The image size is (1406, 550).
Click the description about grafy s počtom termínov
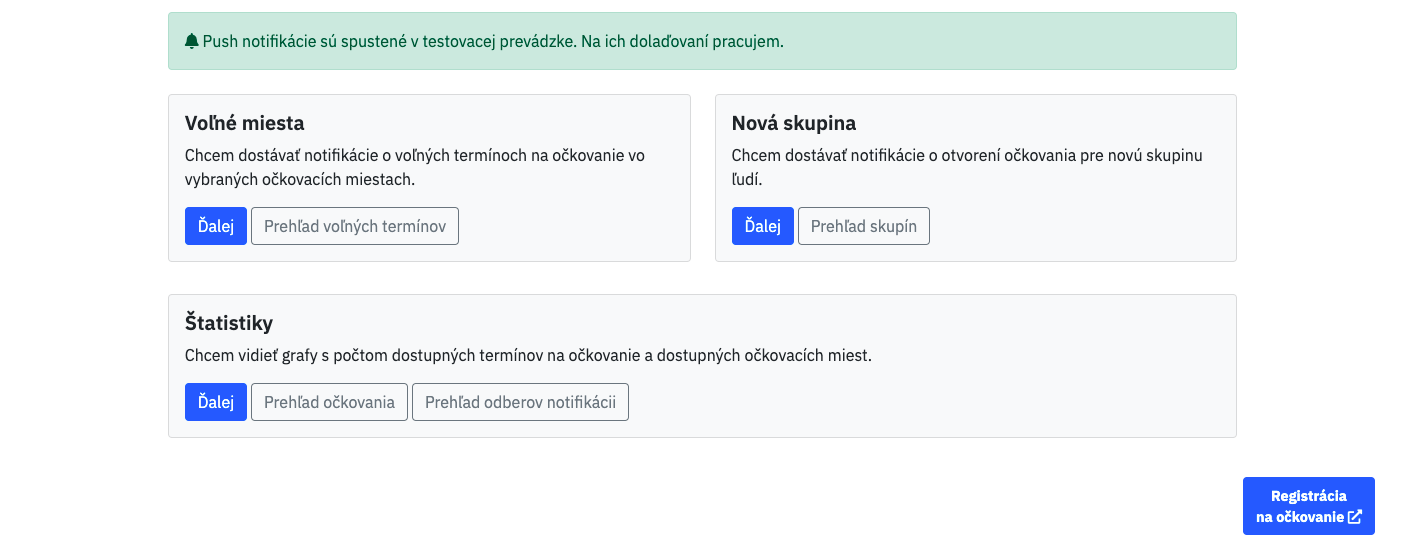(528, 355)
